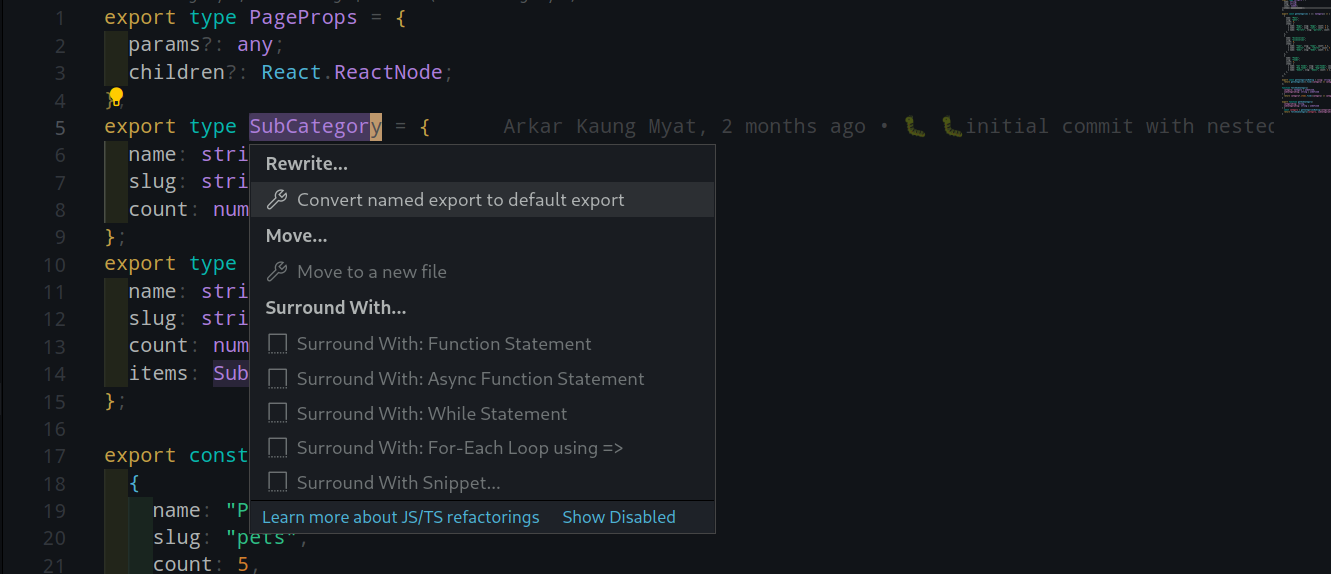Click the React.ReactNode type reference
This screenshot has height=574, width=1331.
coord(351,72)
